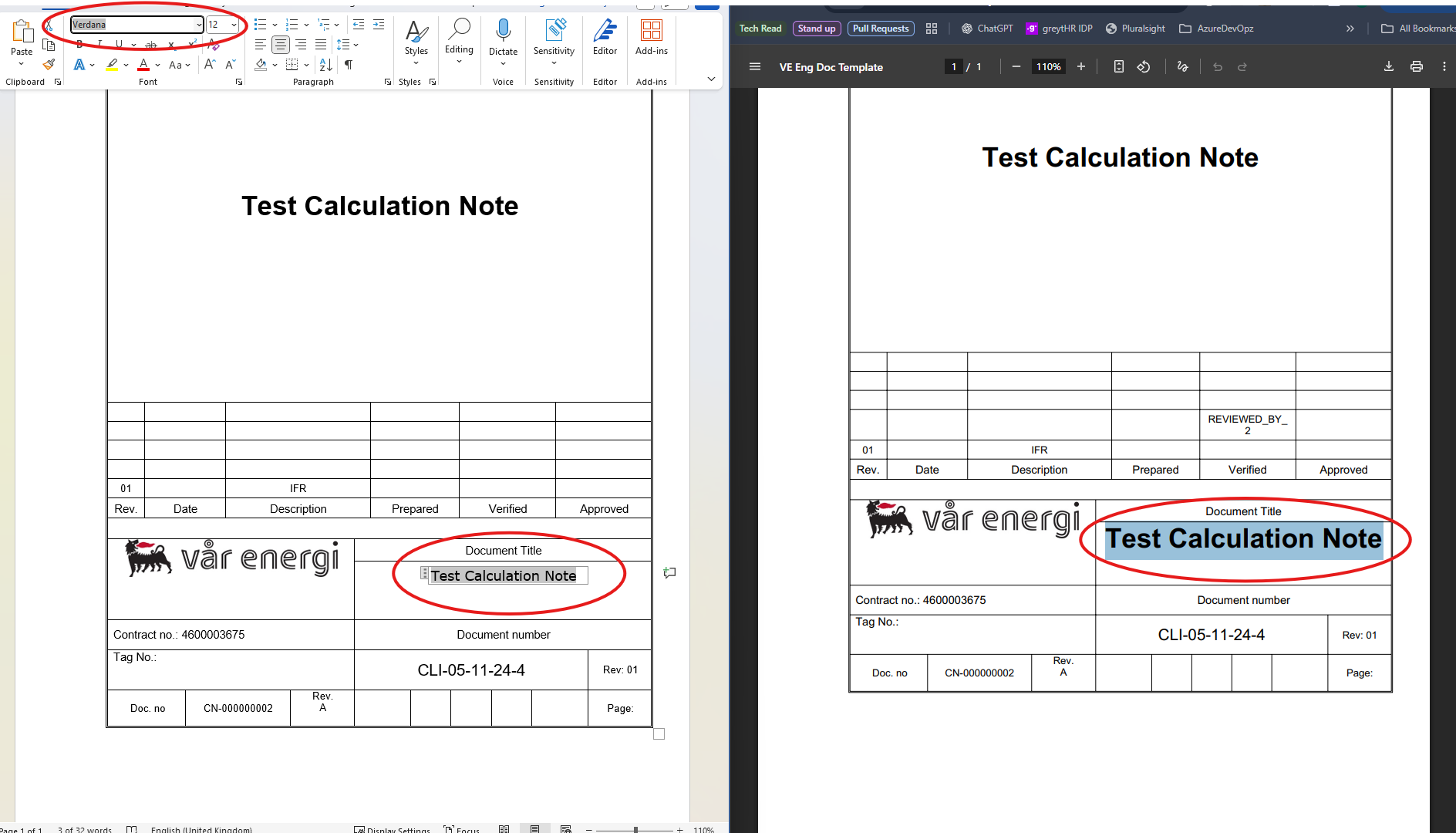This screenshot has width=1456, height=833.
Task: Click the font color red swatch
Action: [x=143, y=65]
